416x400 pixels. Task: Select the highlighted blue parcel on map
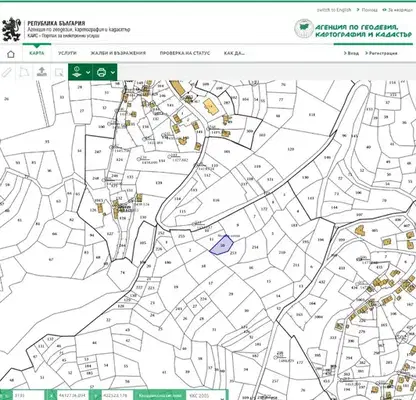[x=222, y=246]
